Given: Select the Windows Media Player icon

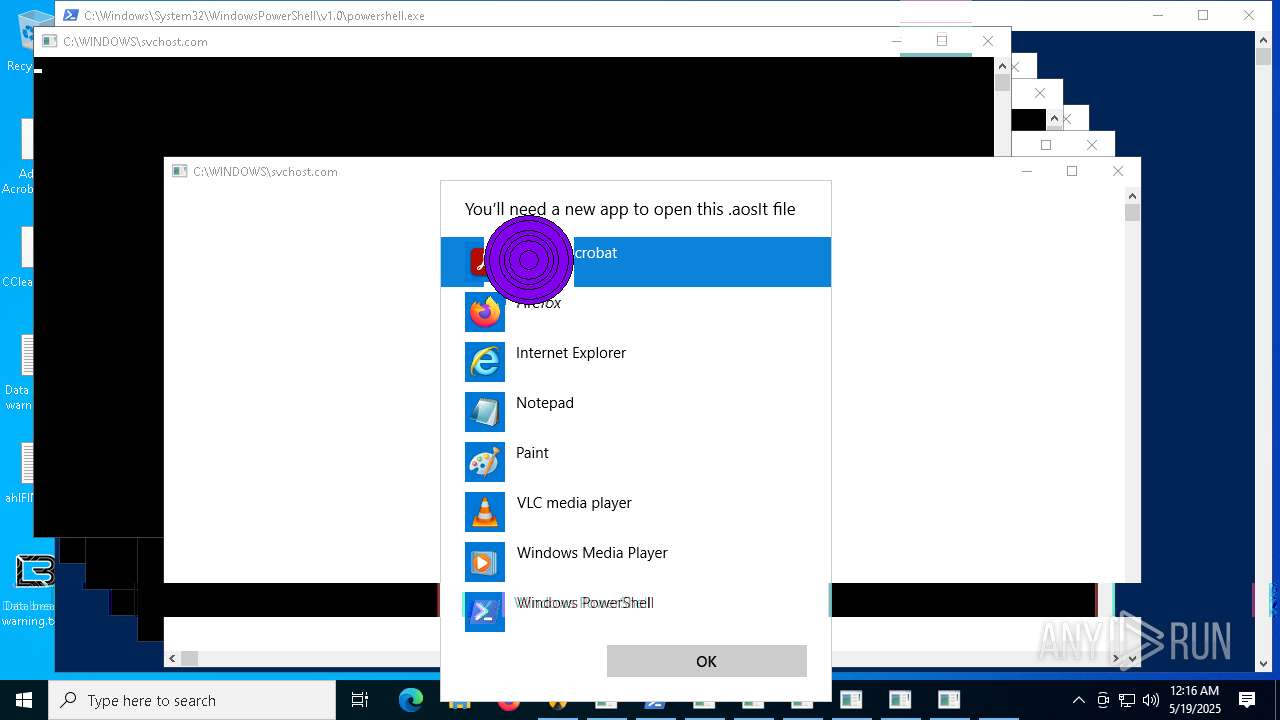Looking at the screenshot, I should (x=485, y=562).
